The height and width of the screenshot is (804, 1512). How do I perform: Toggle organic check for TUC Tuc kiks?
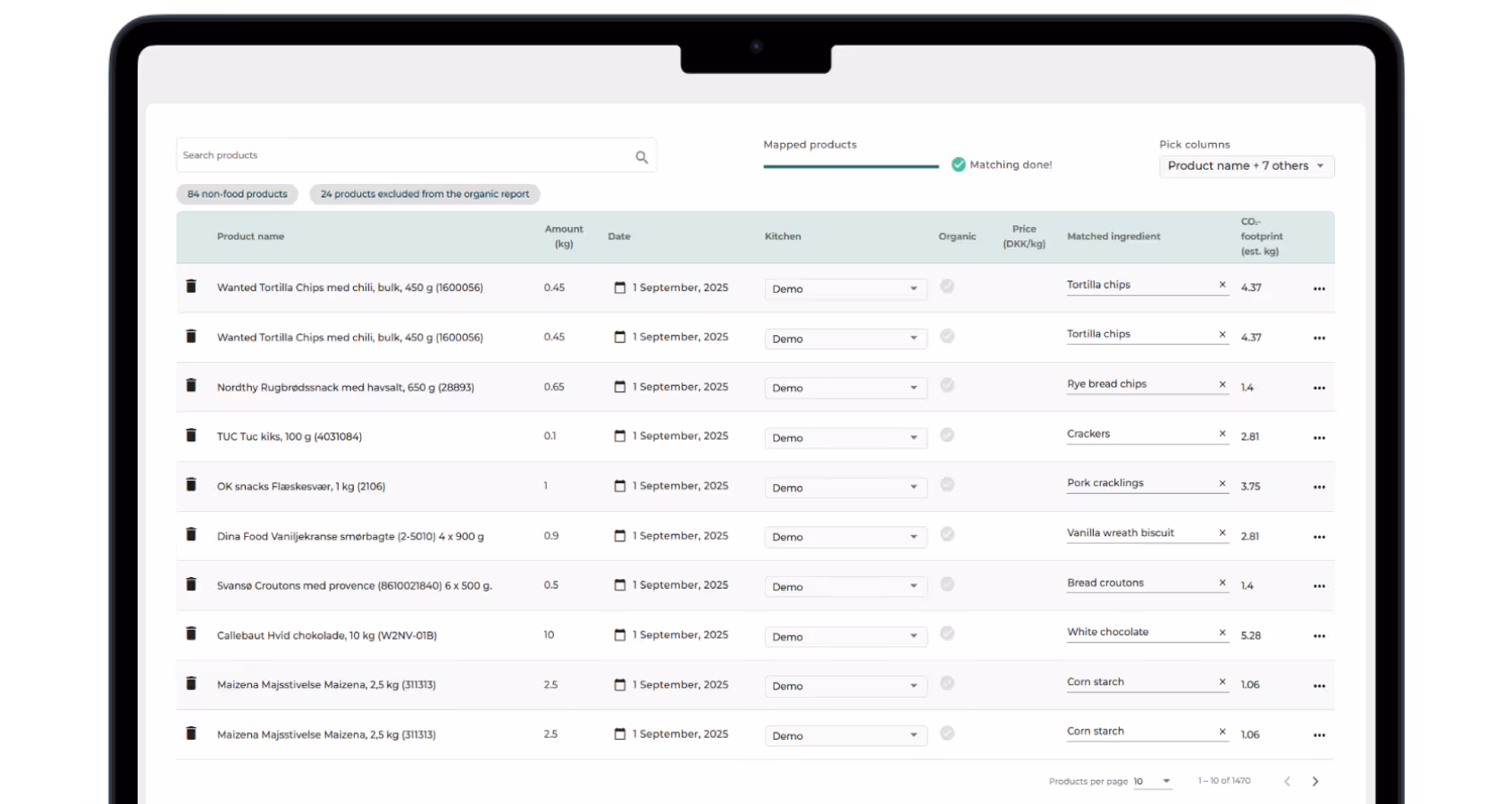tap(947, 435)
